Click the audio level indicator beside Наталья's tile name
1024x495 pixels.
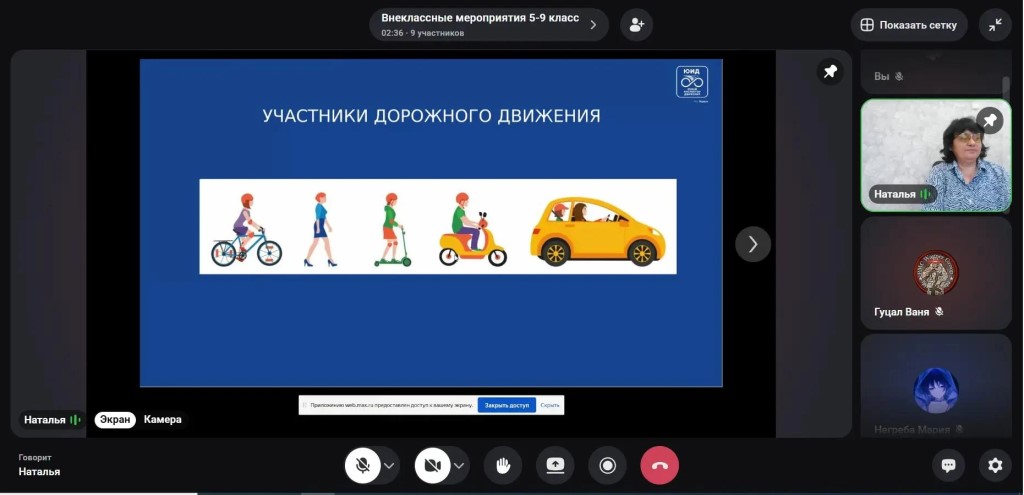(x=925, y=194)
